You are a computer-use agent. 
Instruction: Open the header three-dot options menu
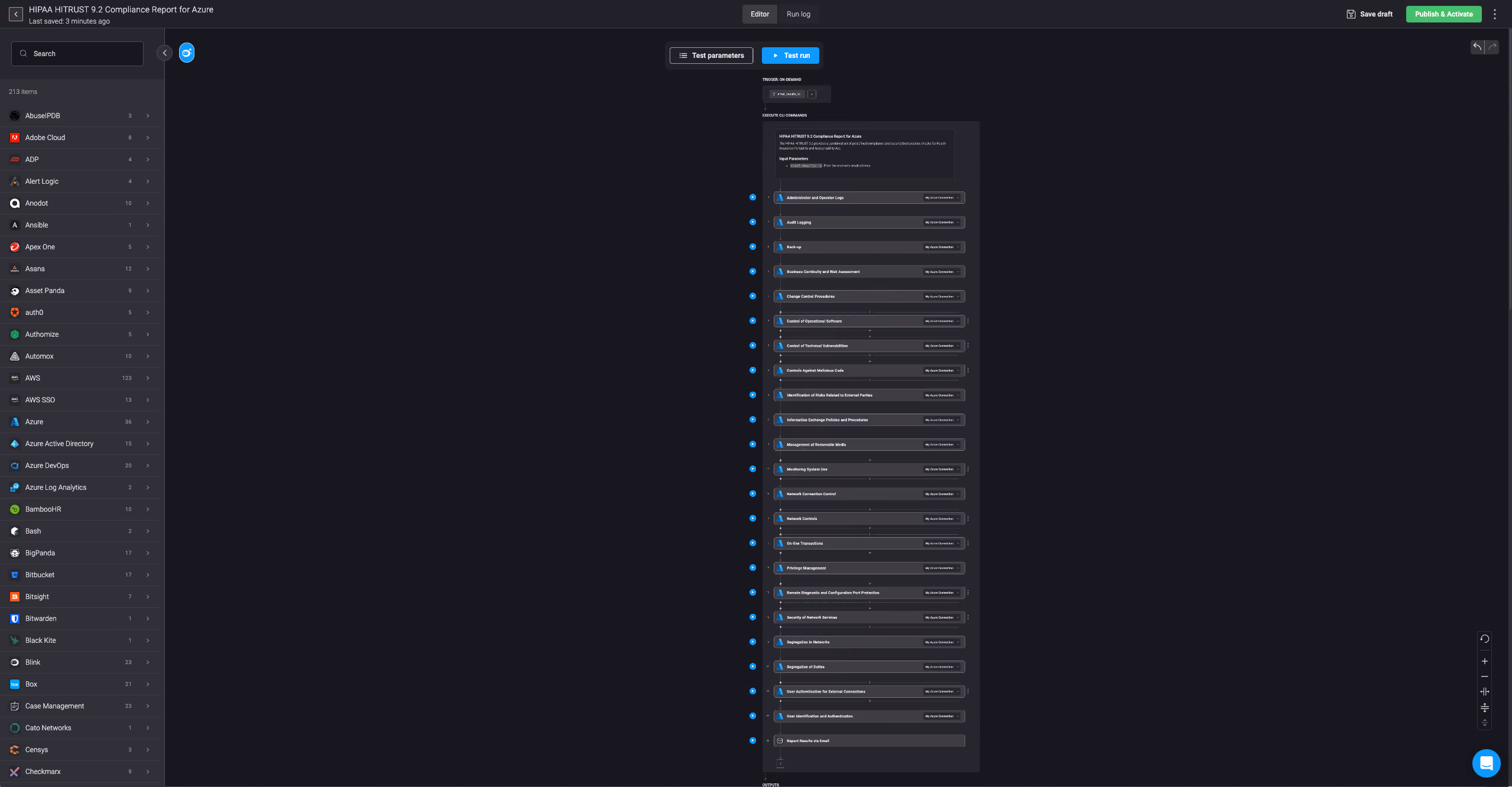pyautogui.click(x=1495, y=14)
